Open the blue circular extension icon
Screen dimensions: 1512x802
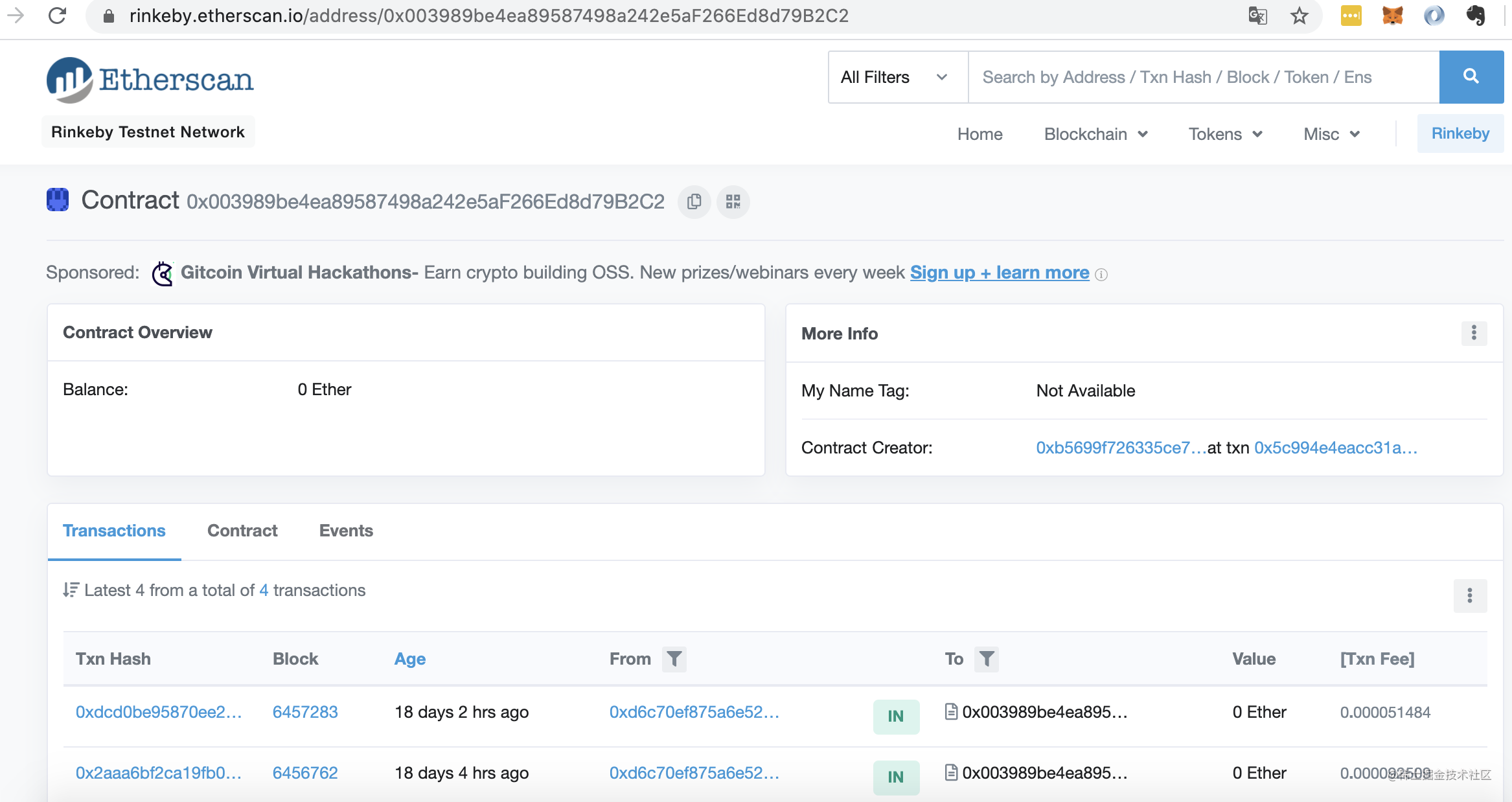(1434, 16)
